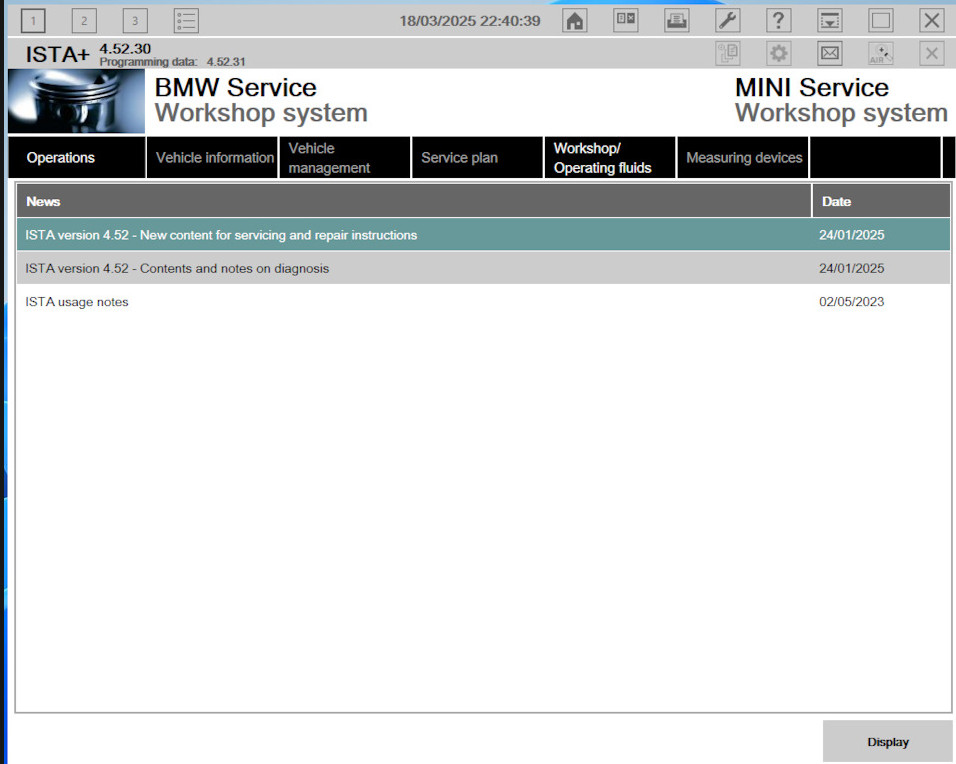
Task: Click the minimize-to-tray arrow icon
Action: coord(830,21)
